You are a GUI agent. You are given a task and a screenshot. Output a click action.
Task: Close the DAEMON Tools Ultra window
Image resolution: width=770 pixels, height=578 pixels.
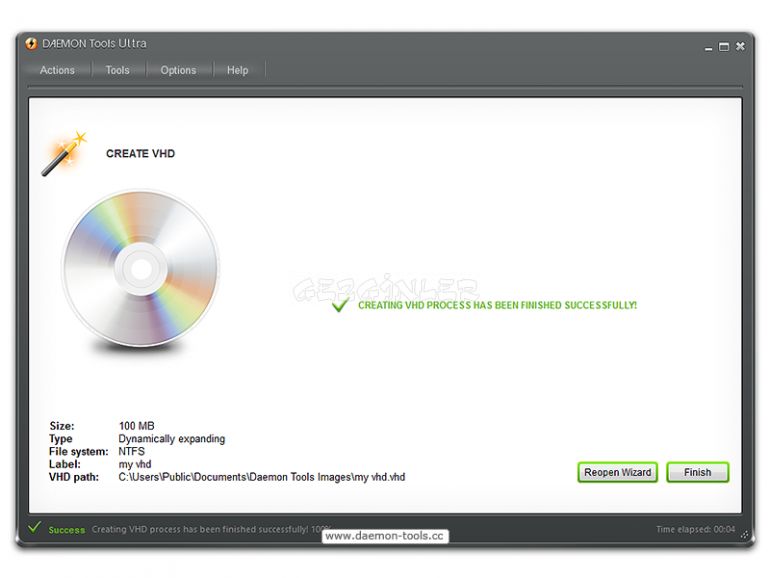click(x=740, y=46)
